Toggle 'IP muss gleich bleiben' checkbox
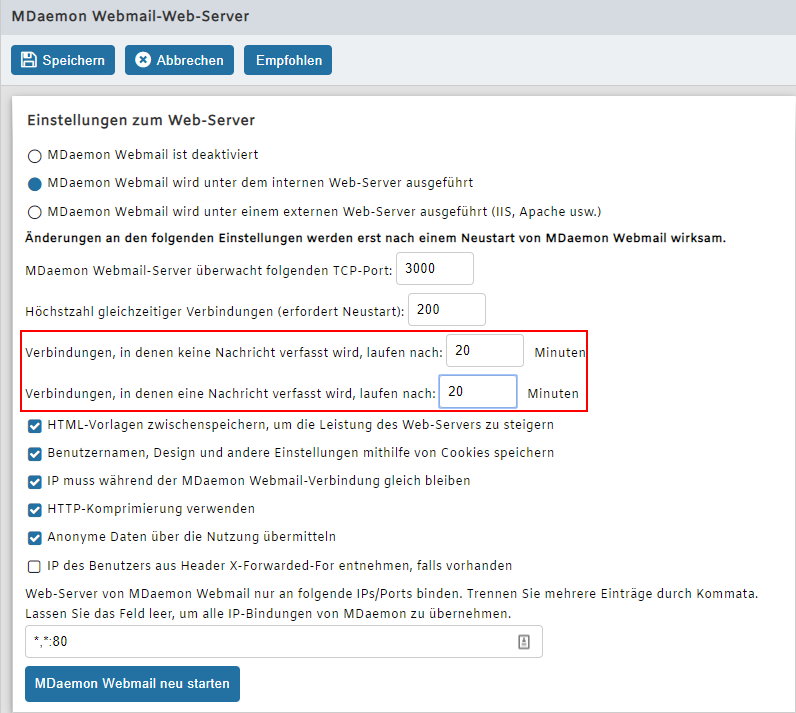 (x=35, y=481)
